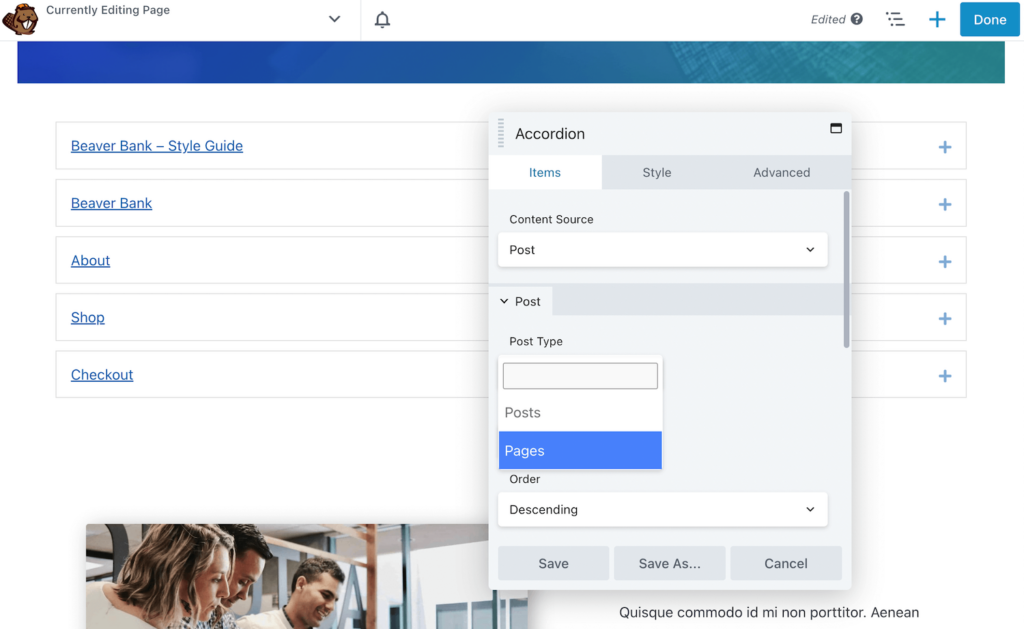Maximize the Accordion settings panel
The image size is (1024, 629).
(836, 128)
